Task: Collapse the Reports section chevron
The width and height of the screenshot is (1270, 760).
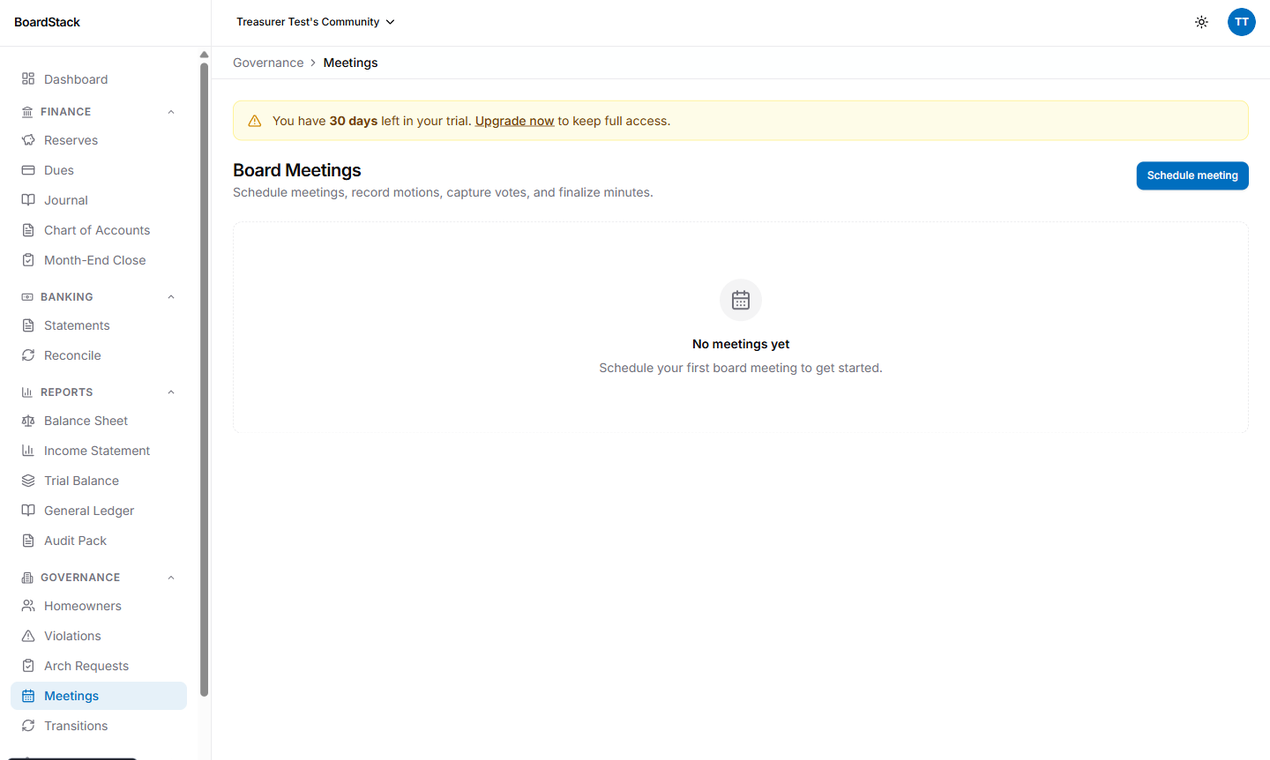Action: [x=171, y=393]
